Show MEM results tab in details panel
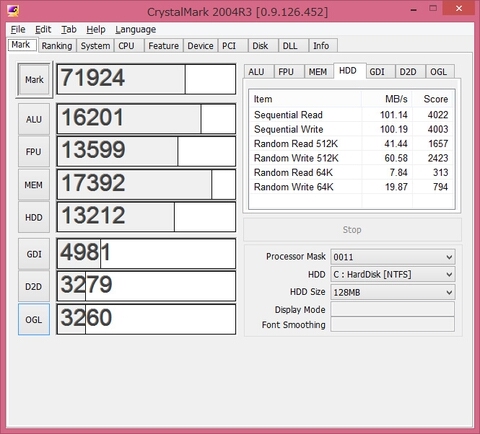Image resolution: width=480 pixels, height=434 pixels. click(x=318, y=72)
